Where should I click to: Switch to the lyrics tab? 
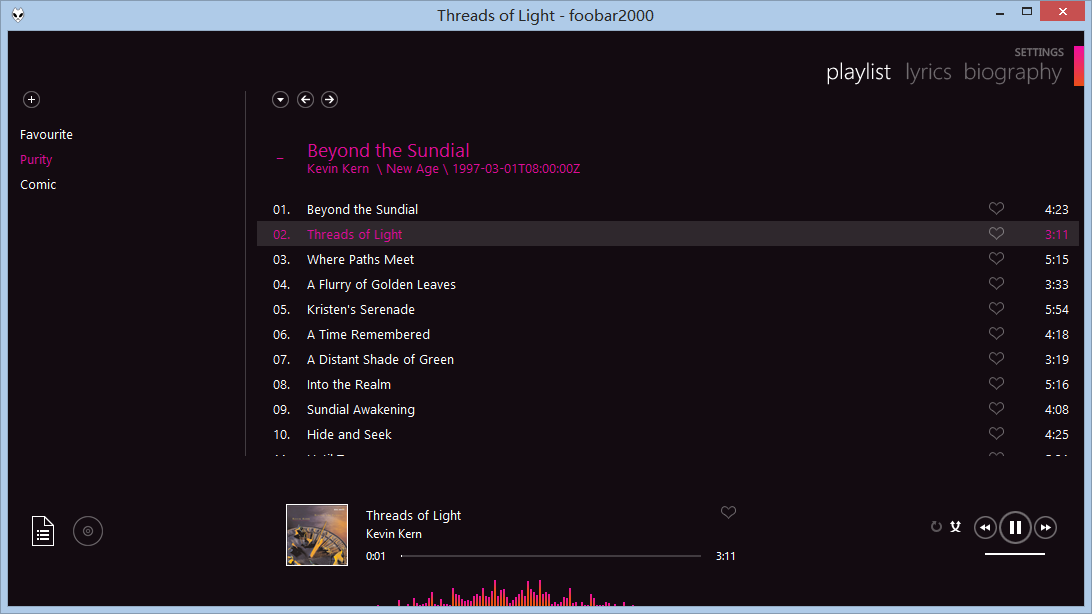[x=928, y=71]
